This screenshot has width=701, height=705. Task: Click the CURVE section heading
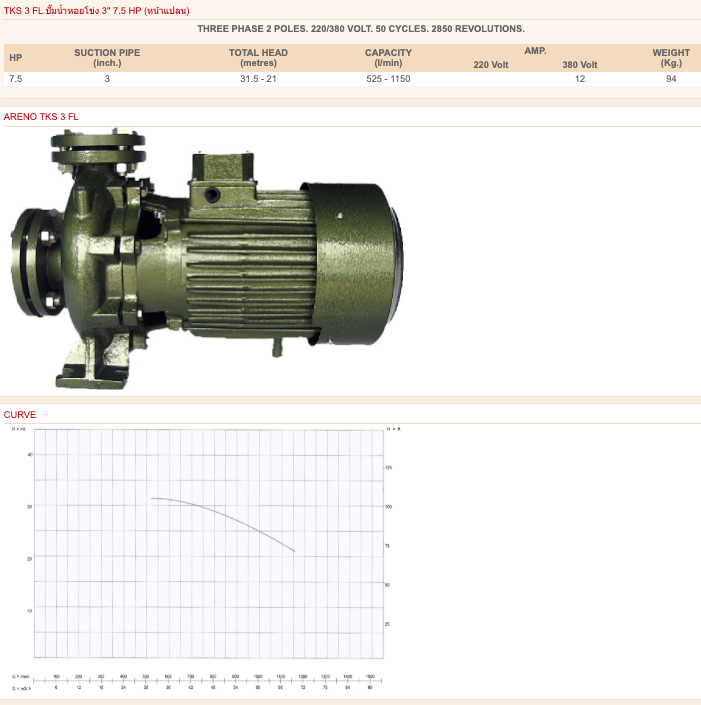coord(20,415)
